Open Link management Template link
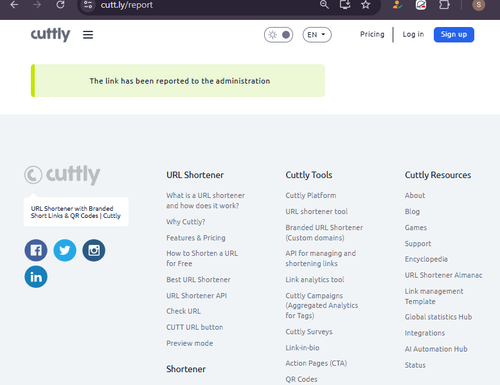 point(434,296)
